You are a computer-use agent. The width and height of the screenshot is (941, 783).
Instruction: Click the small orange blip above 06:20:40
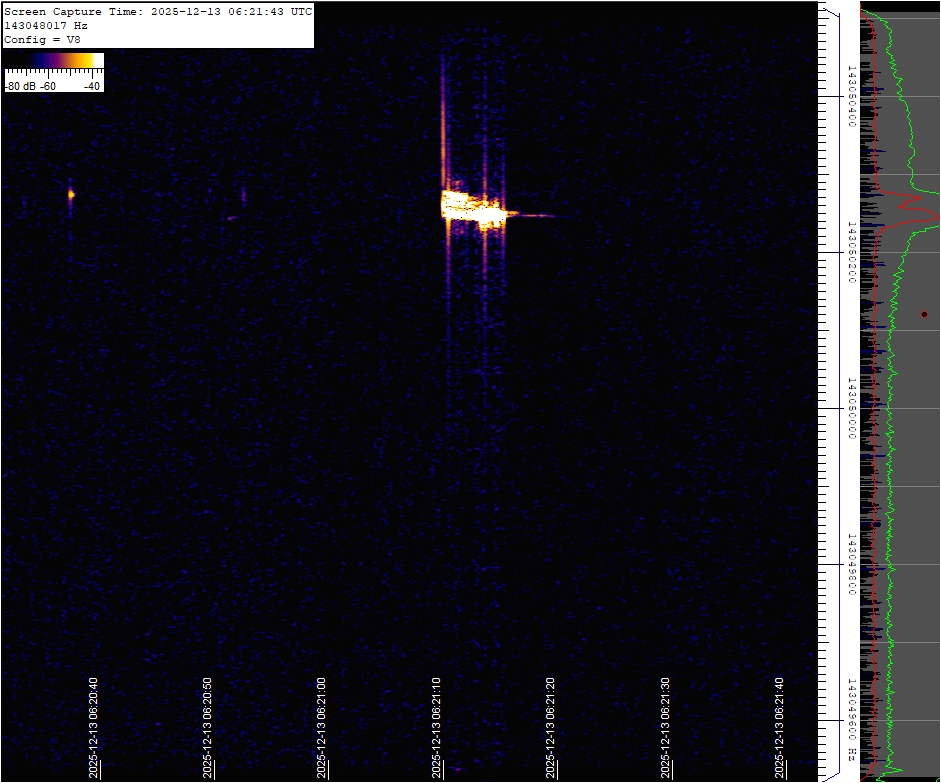click(71, 194)
